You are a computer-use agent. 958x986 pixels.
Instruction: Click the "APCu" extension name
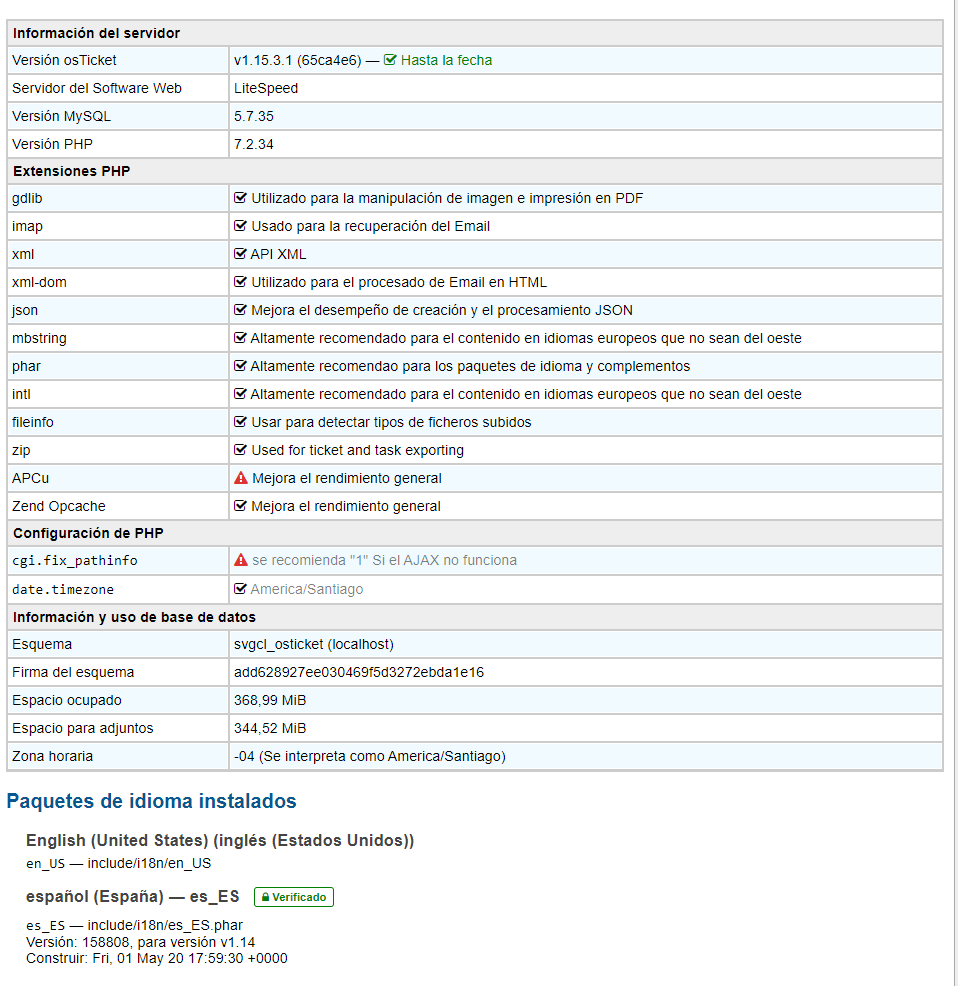30,478
